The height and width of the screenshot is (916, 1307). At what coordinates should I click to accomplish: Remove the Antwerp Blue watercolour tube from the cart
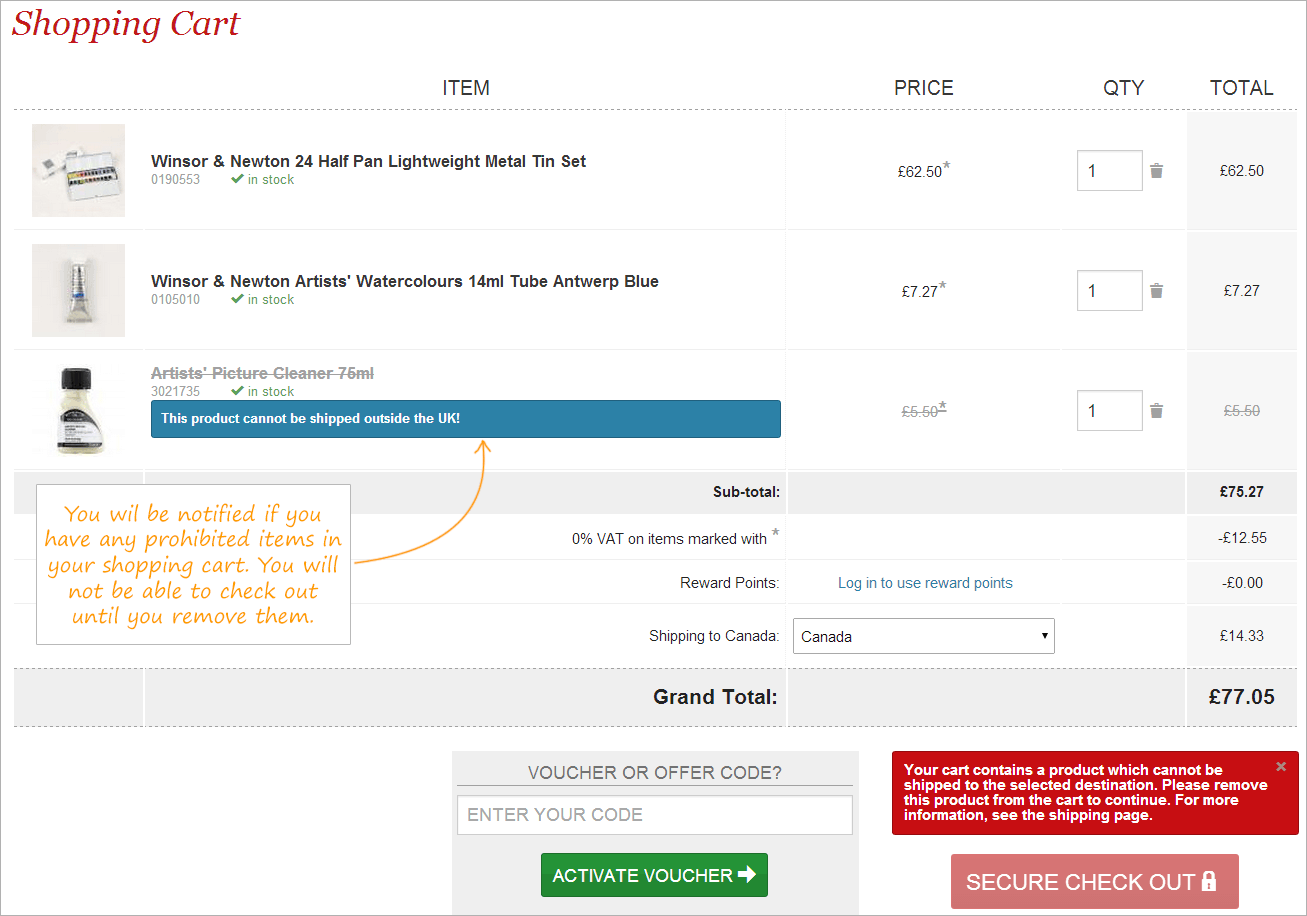pyautogui.click(x=1156, y=291)
